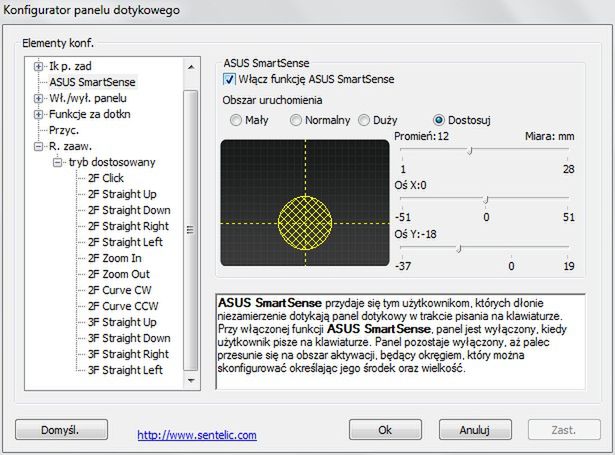
Task: Click the Anuluj button
Action: 475,430
